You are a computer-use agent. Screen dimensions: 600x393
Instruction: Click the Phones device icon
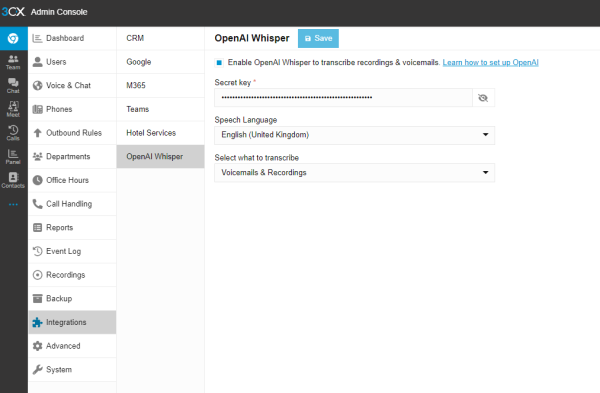point(38,109)
